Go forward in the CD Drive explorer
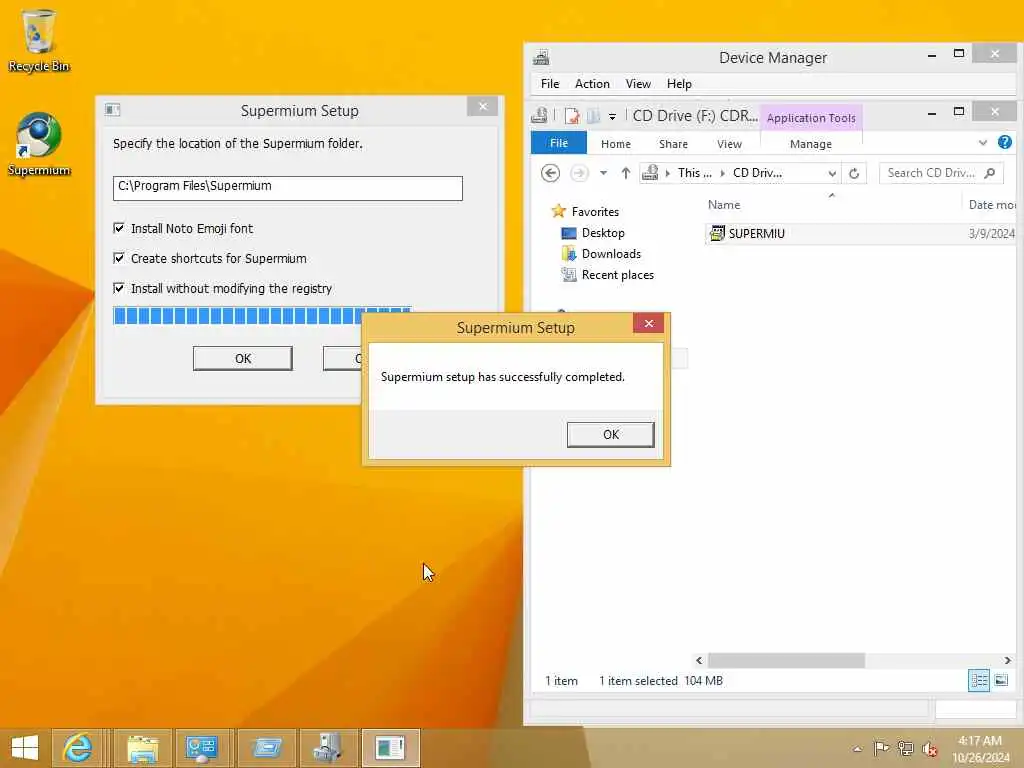Viewport: 1024px width, 768px height. coord(579,173)
